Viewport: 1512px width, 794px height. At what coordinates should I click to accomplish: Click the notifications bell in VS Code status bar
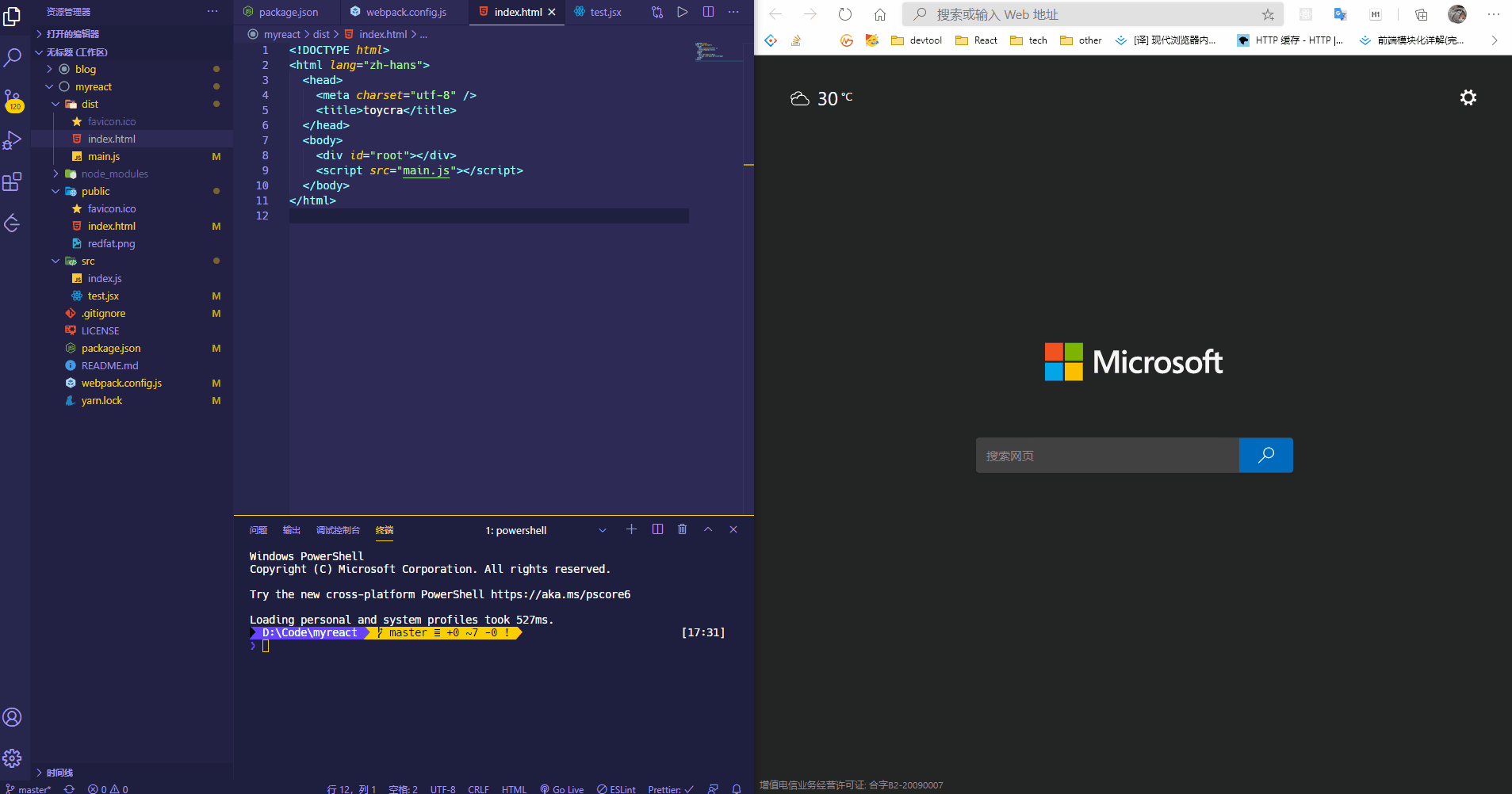(737, 789)
